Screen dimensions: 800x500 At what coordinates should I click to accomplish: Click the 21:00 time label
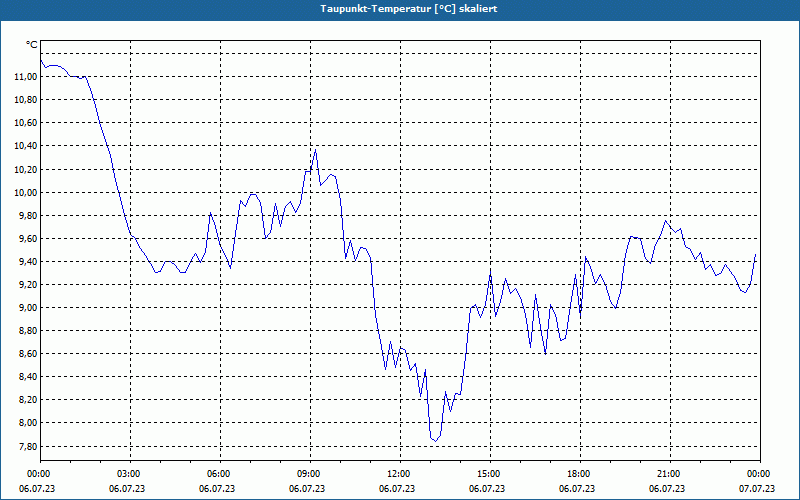pos(670,474)
